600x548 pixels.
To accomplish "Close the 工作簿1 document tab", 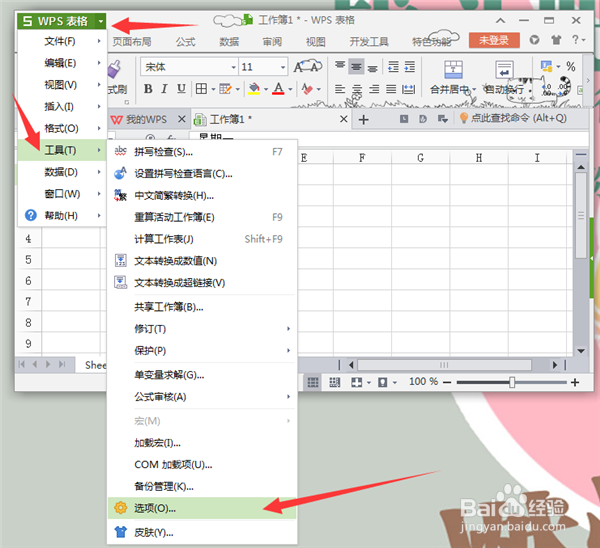I will point(344,119).
